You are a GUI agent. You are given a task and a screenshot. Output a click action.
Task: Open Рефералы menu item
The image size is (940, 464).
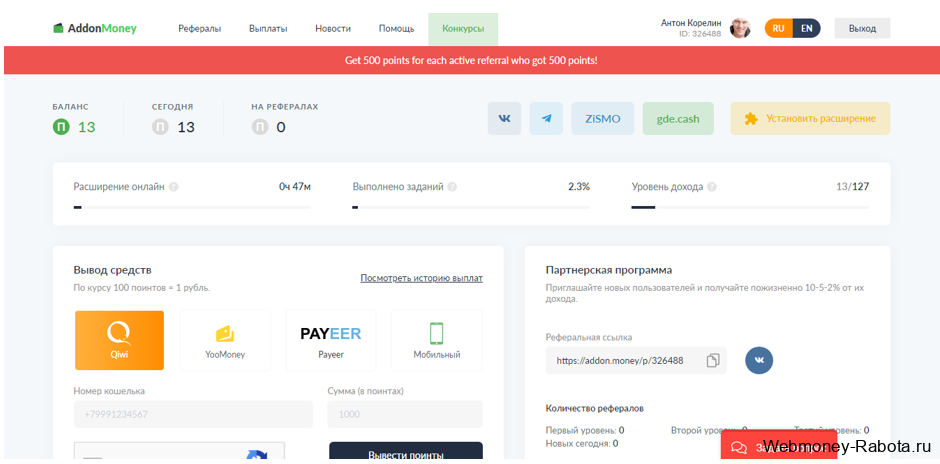[200, 28]
